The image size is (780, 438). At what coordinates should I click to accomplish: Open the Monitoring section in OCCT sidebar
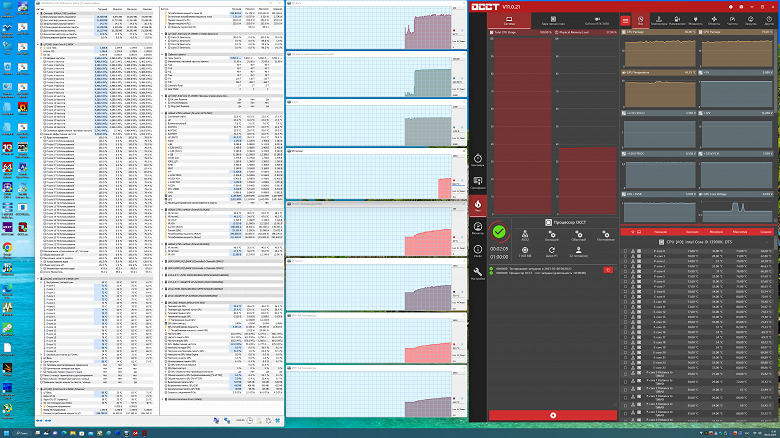point(478,228)
